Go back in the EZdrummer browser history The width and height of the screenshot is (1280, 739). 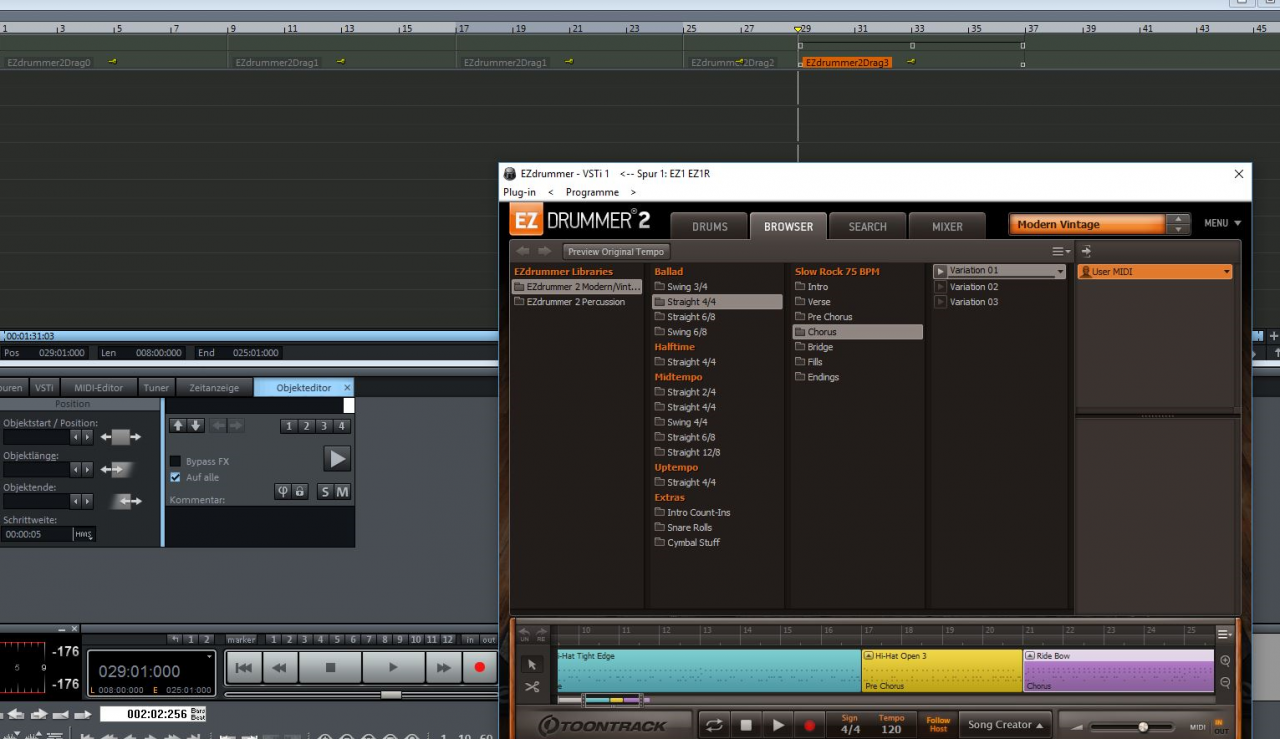(523, 251)
